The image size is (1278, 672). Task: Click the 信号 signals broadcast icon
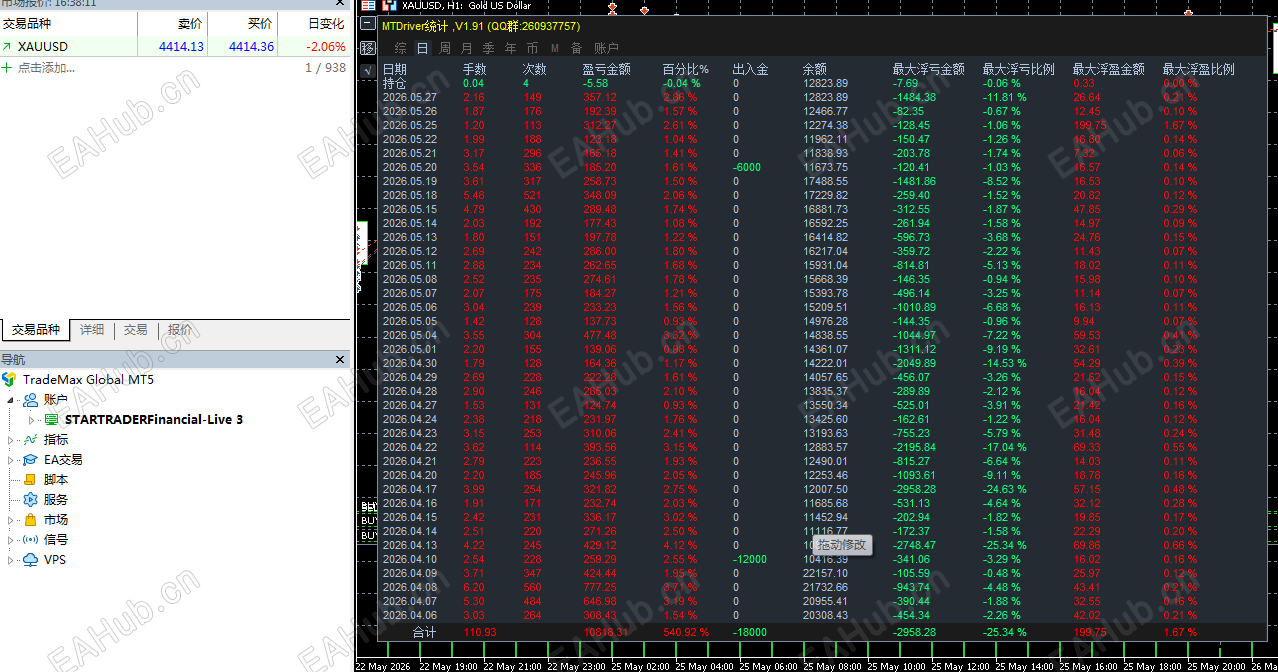point(30,540)
